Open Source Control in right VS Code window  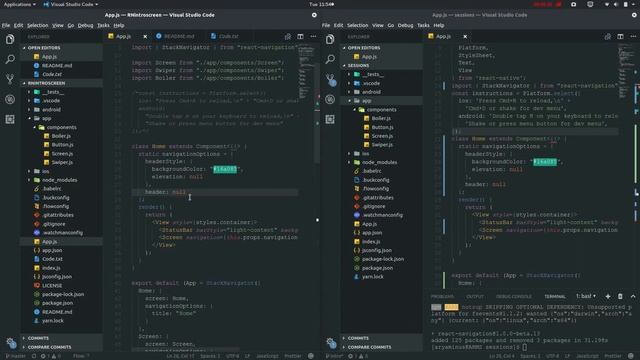click(331, 79)
